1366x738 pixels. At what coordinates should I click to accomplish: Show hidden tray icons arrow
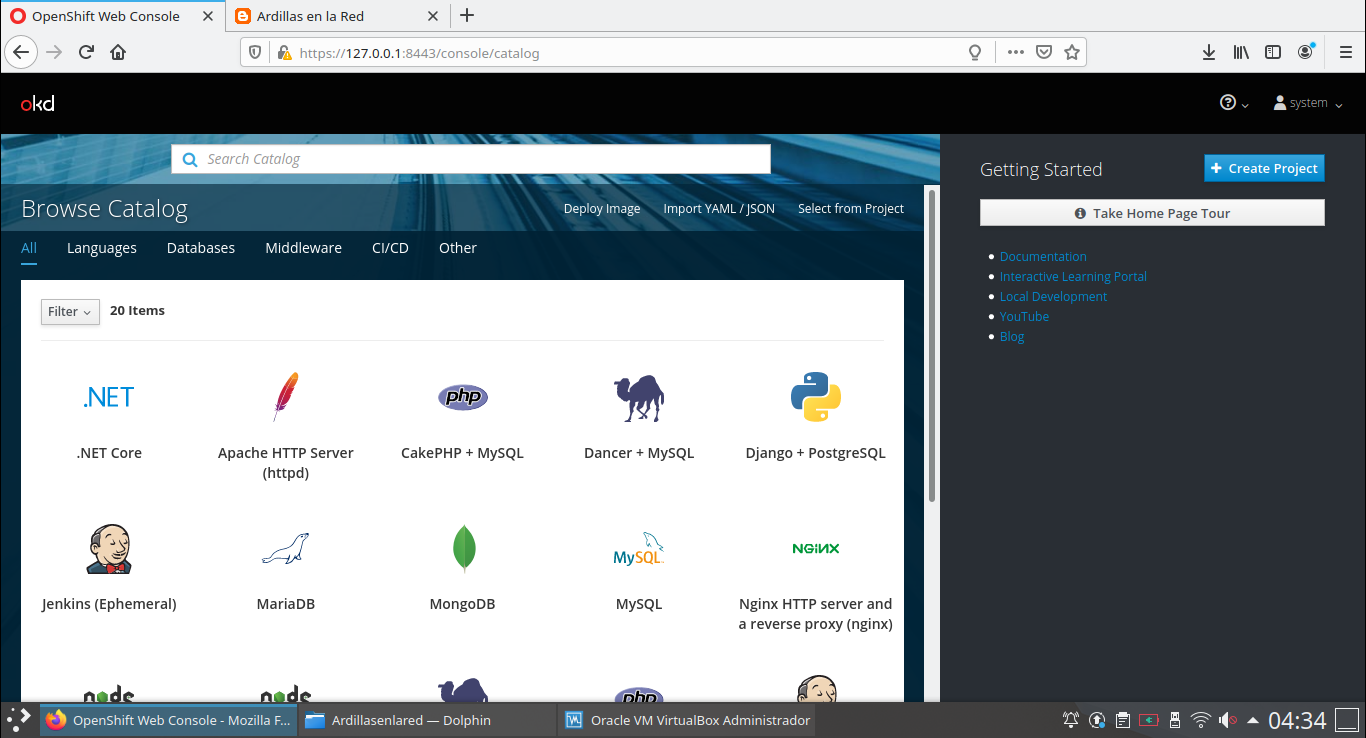(1253, 720)
